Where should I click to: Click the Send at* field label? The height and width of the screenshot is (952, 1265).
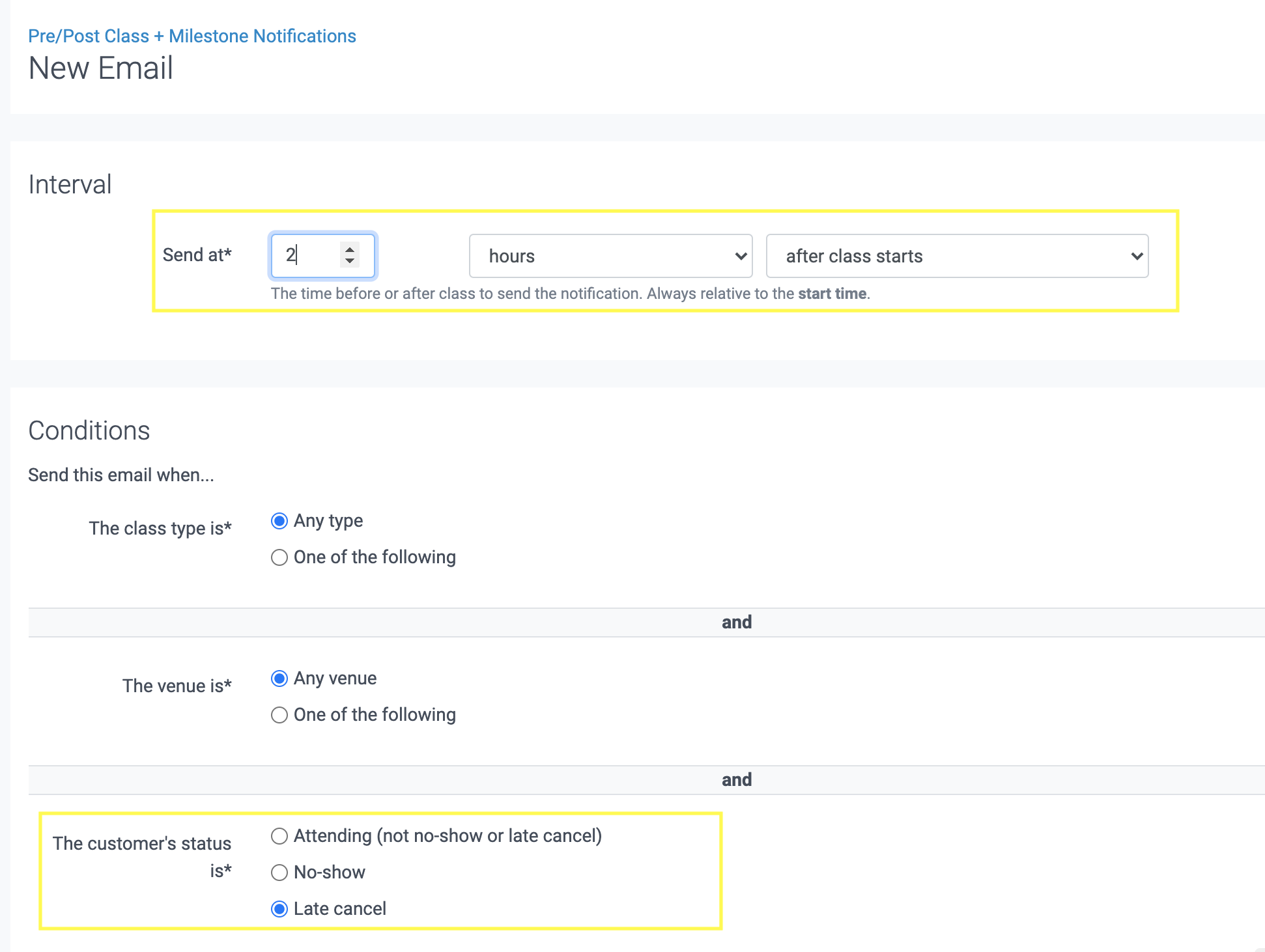pyautogui.click(x=197, y=255)
